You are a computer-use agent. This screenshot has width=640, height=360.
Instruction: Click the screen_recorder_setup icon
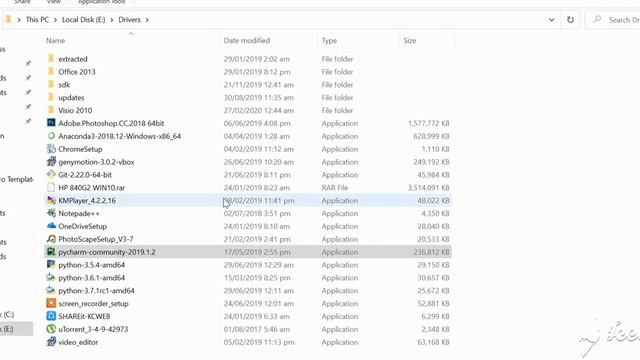[51, 303]
